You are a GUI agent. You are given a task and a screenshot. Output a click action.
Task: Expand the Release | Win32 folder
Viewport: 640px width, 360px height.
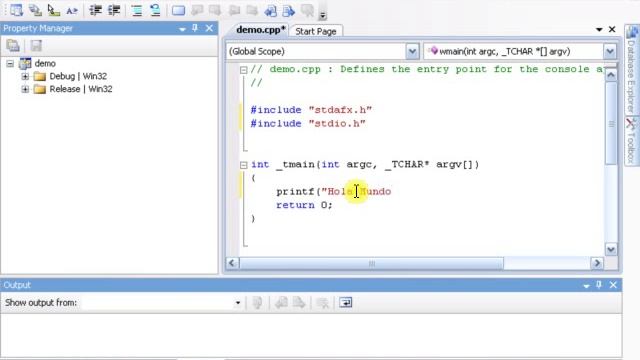click(x=25, y=89)
